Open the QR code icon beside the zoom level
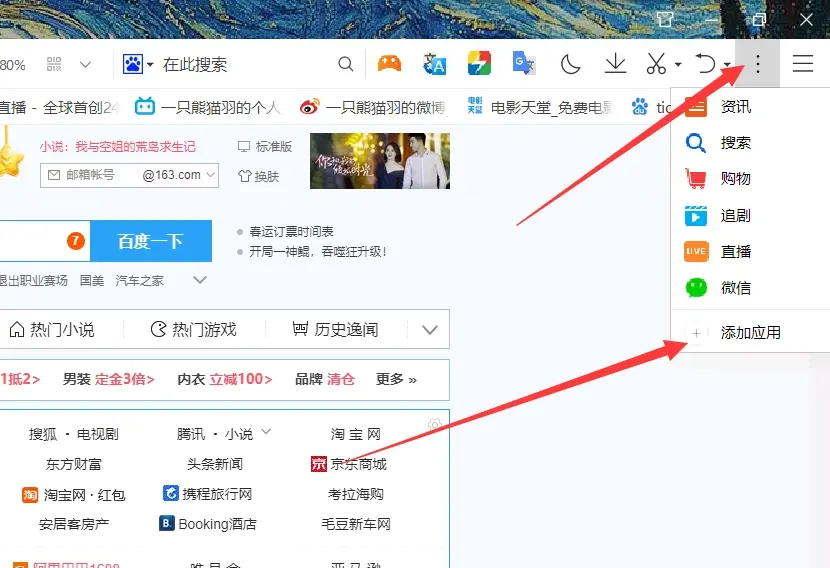 (54, 65)
